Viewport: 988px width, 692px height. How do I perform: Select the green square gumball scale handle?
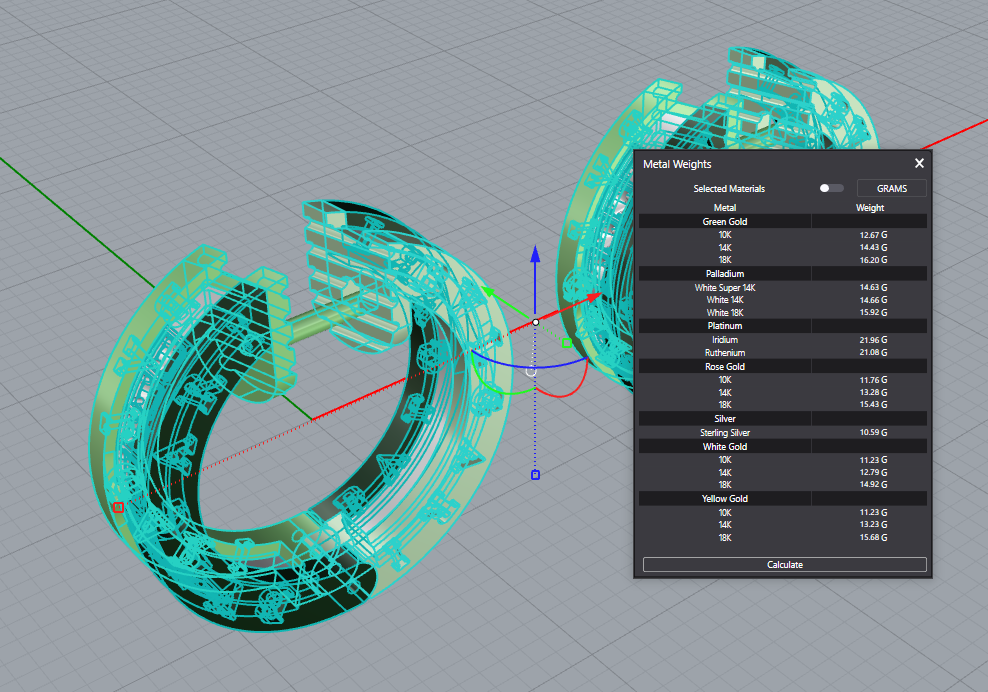click(x=566, y=343)
